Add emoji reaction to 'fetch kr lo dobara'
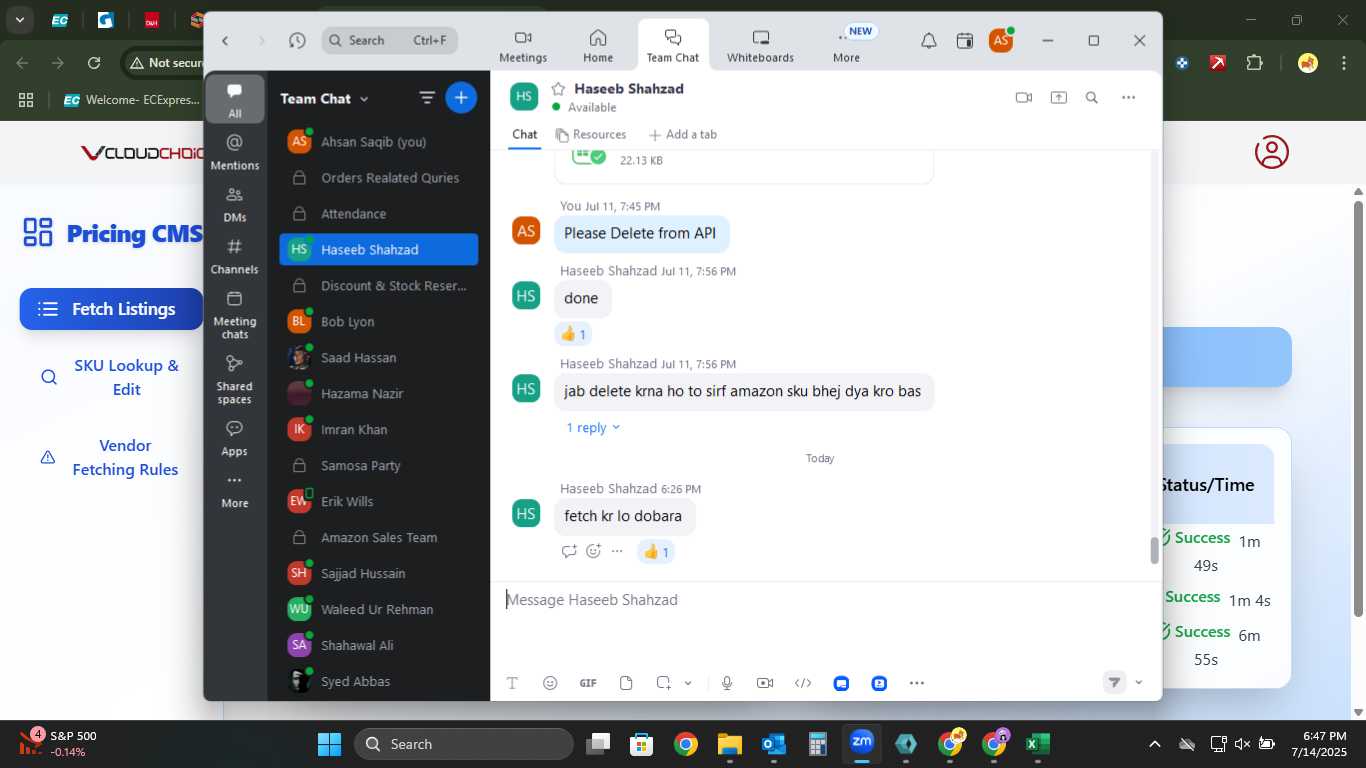Image resolution: width=1366 pixels, height=768 pixels. pyautogui.click(x=593, y=551)
